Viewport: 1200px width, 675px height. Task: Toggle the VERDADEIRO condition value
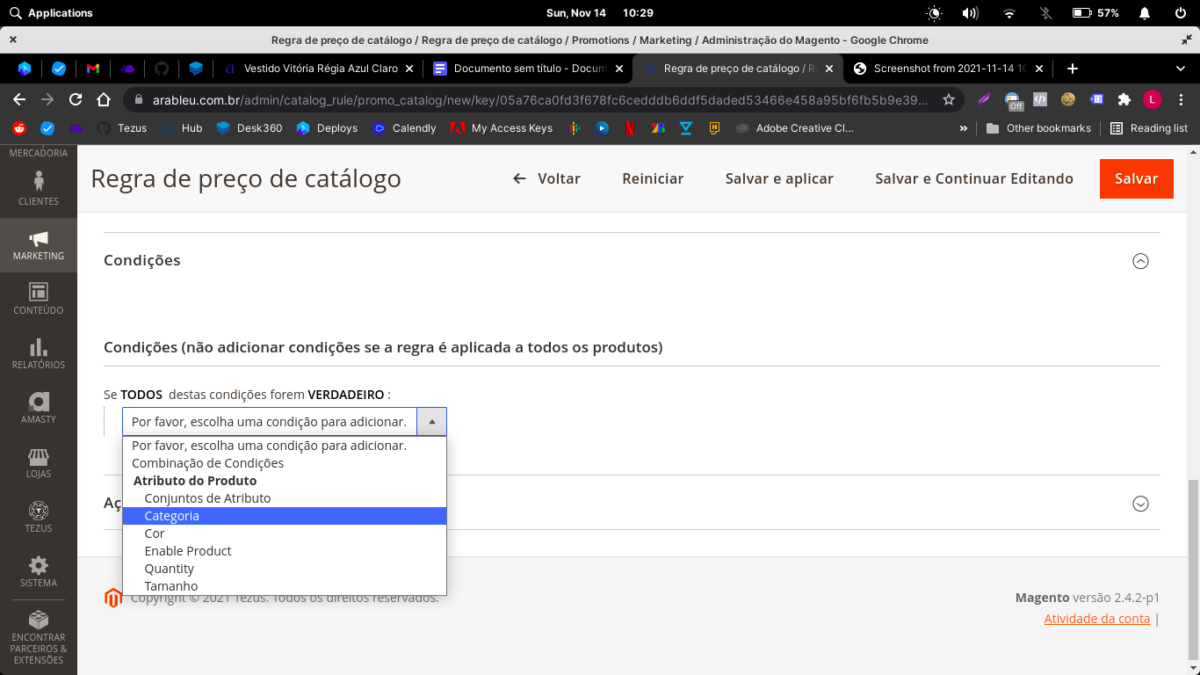tap(346, 395)
